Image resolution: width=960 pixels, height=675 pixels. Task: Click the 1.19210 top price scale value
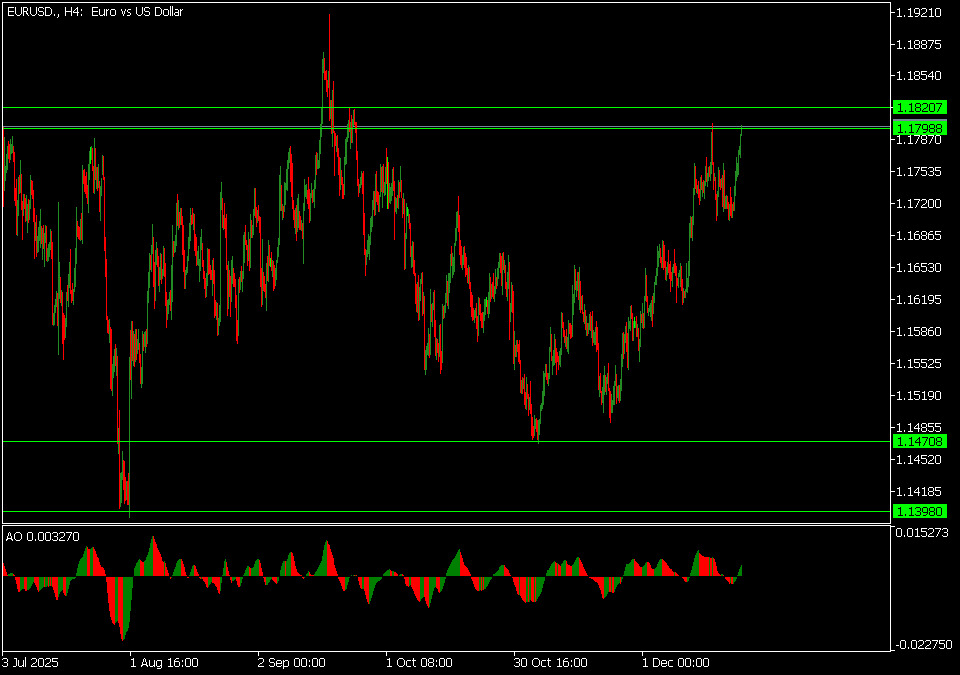(918, 13)
